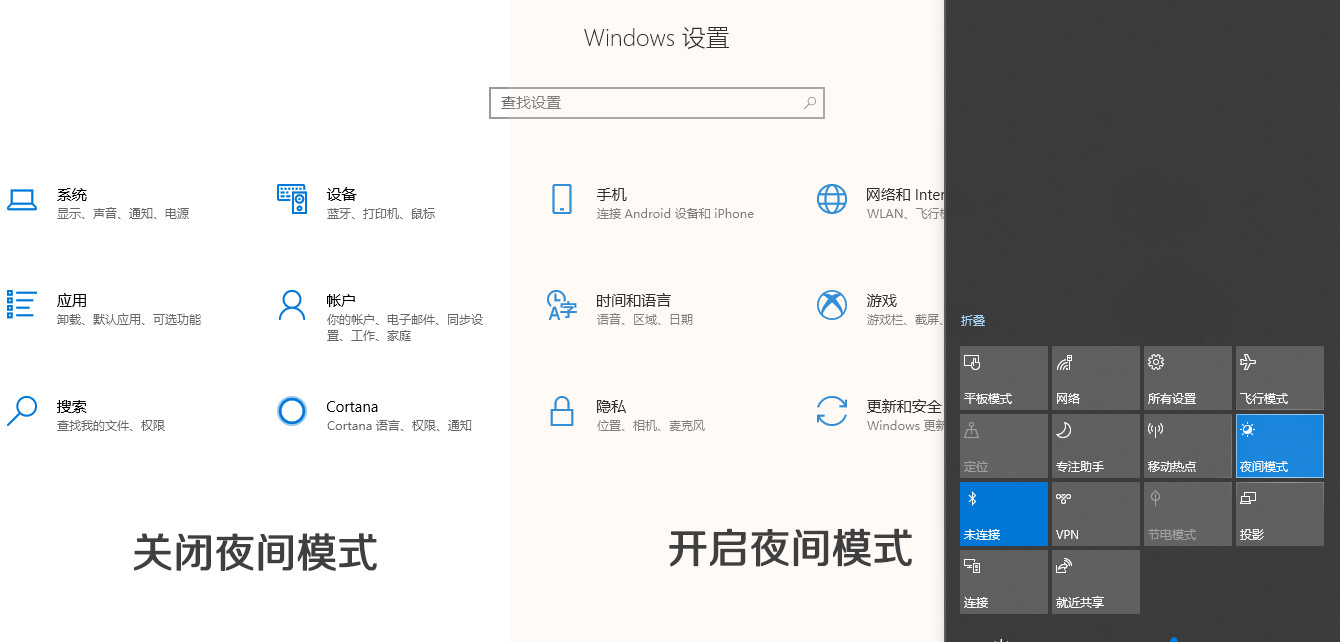The height and width of the screenshot is (642, 1340).
Task: Click the 隐私 privacy lock icon
Action: [561, 410]
